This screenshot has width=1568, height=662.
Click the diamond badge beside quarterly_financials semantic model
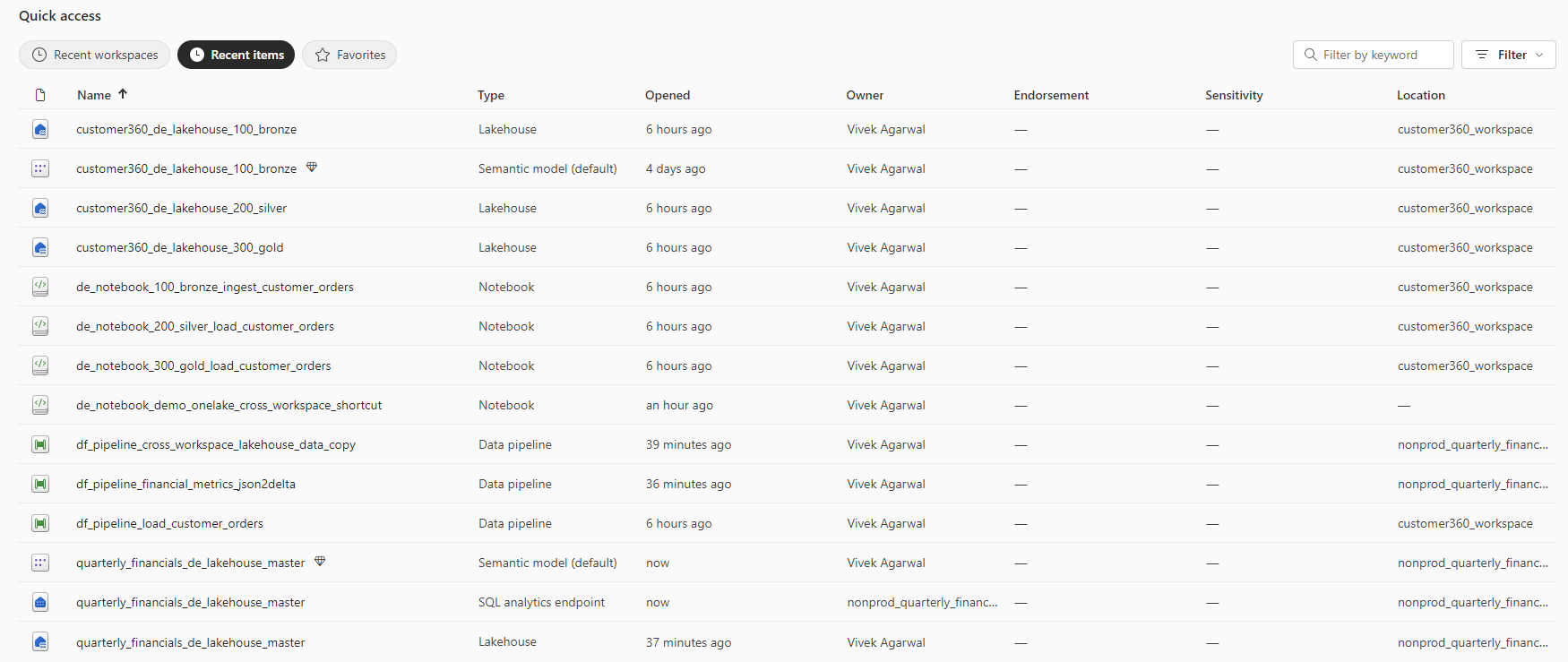(x=320, y=562)
